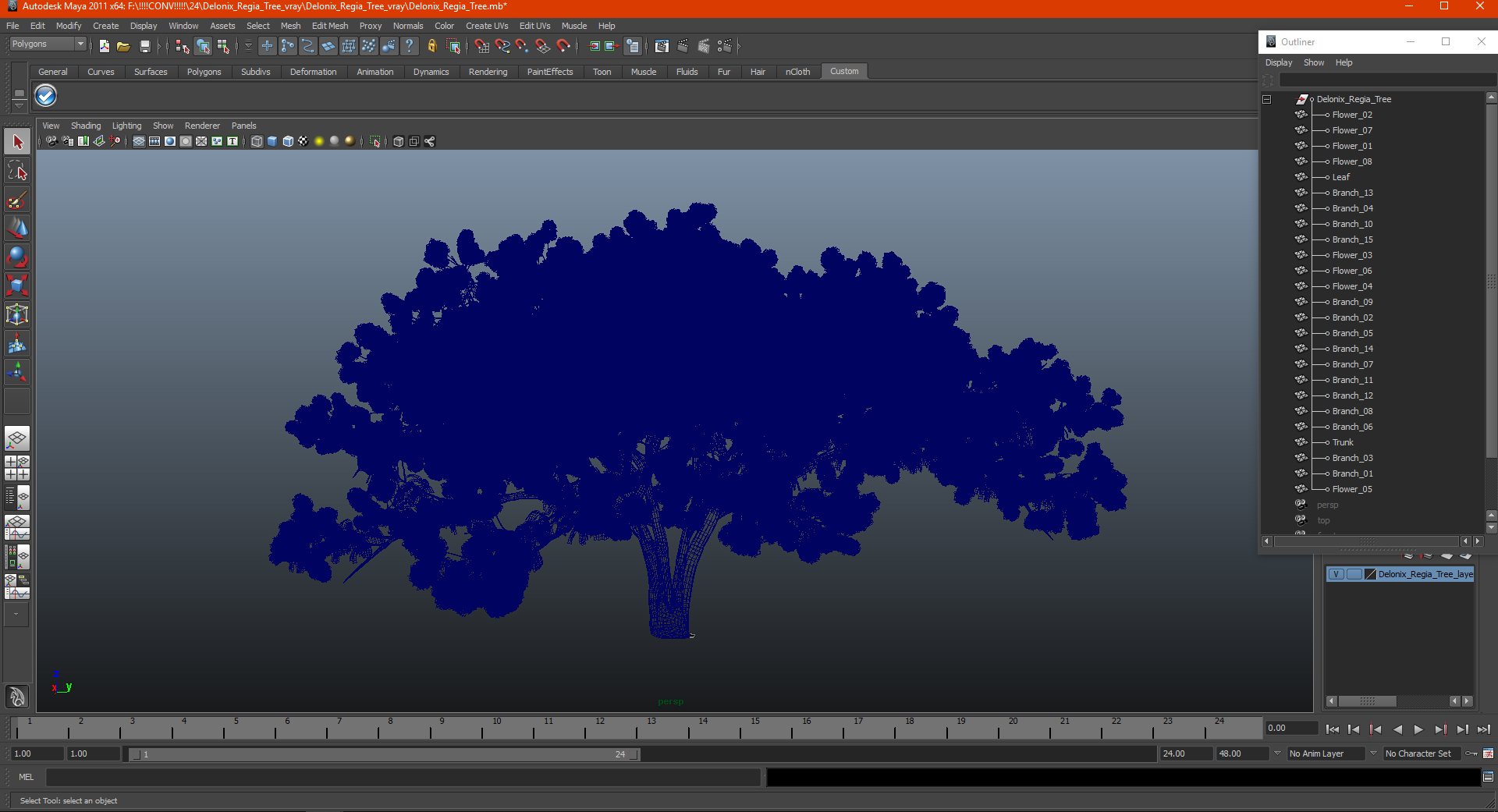Image resolution: width=1498 pixels, height=812 pixels.
Task: Toggle Wireframe shading cube icon in viewport
Action: (257, 141)
